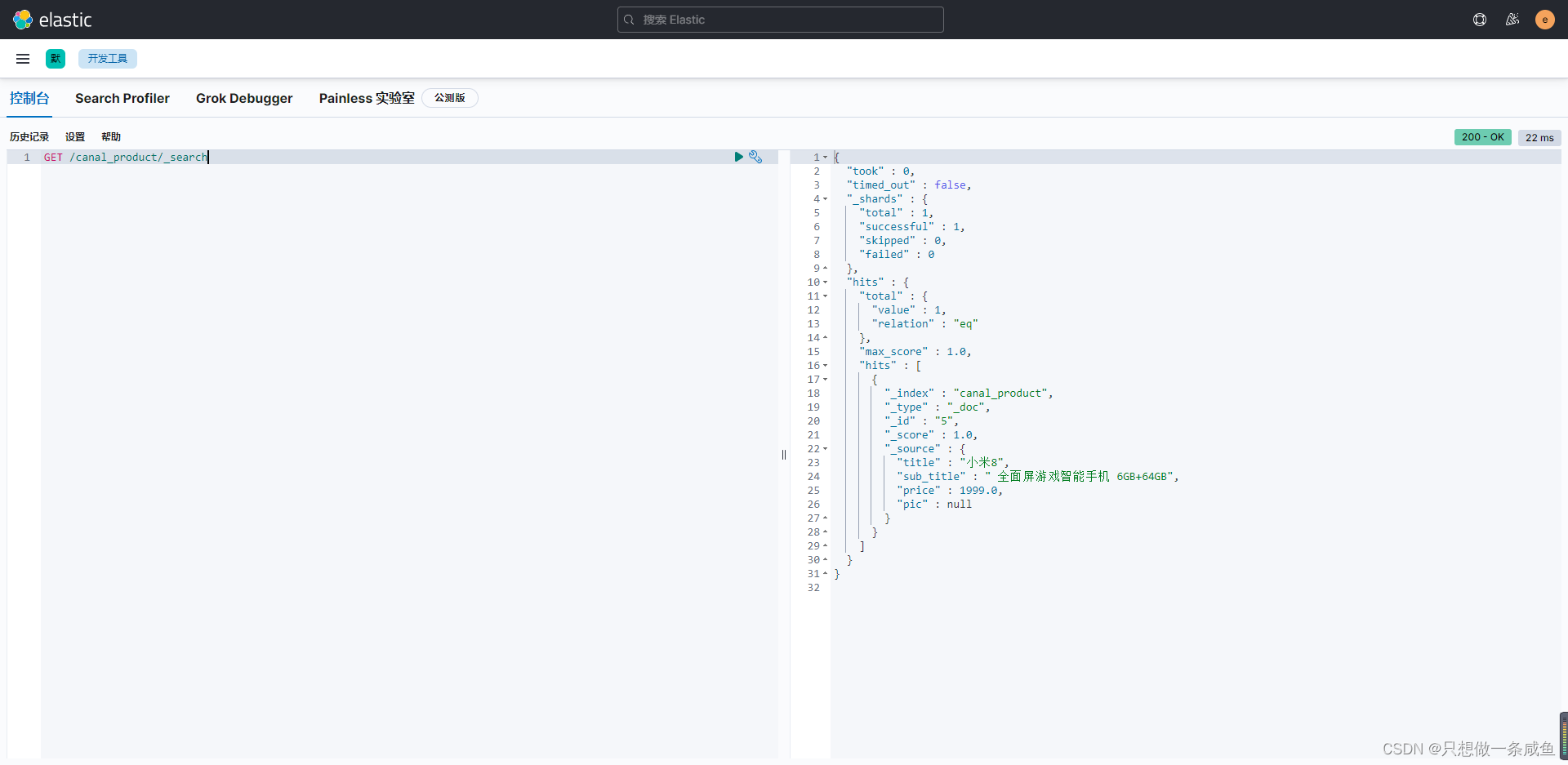Click the 帮助 help link

111,137
